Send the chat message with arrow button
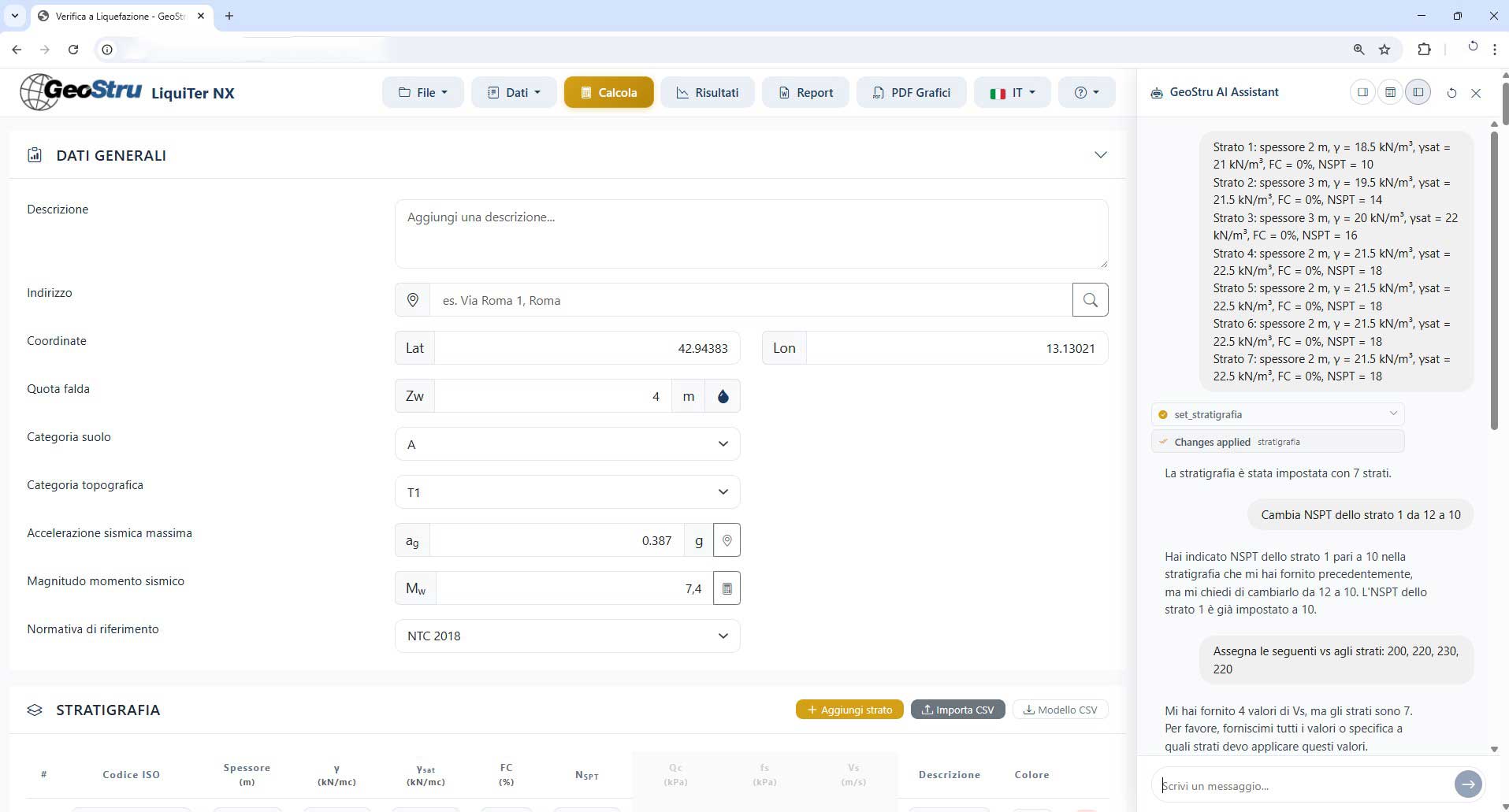This screenshot has width=1509, height=812. click(x=1467, y=784)
